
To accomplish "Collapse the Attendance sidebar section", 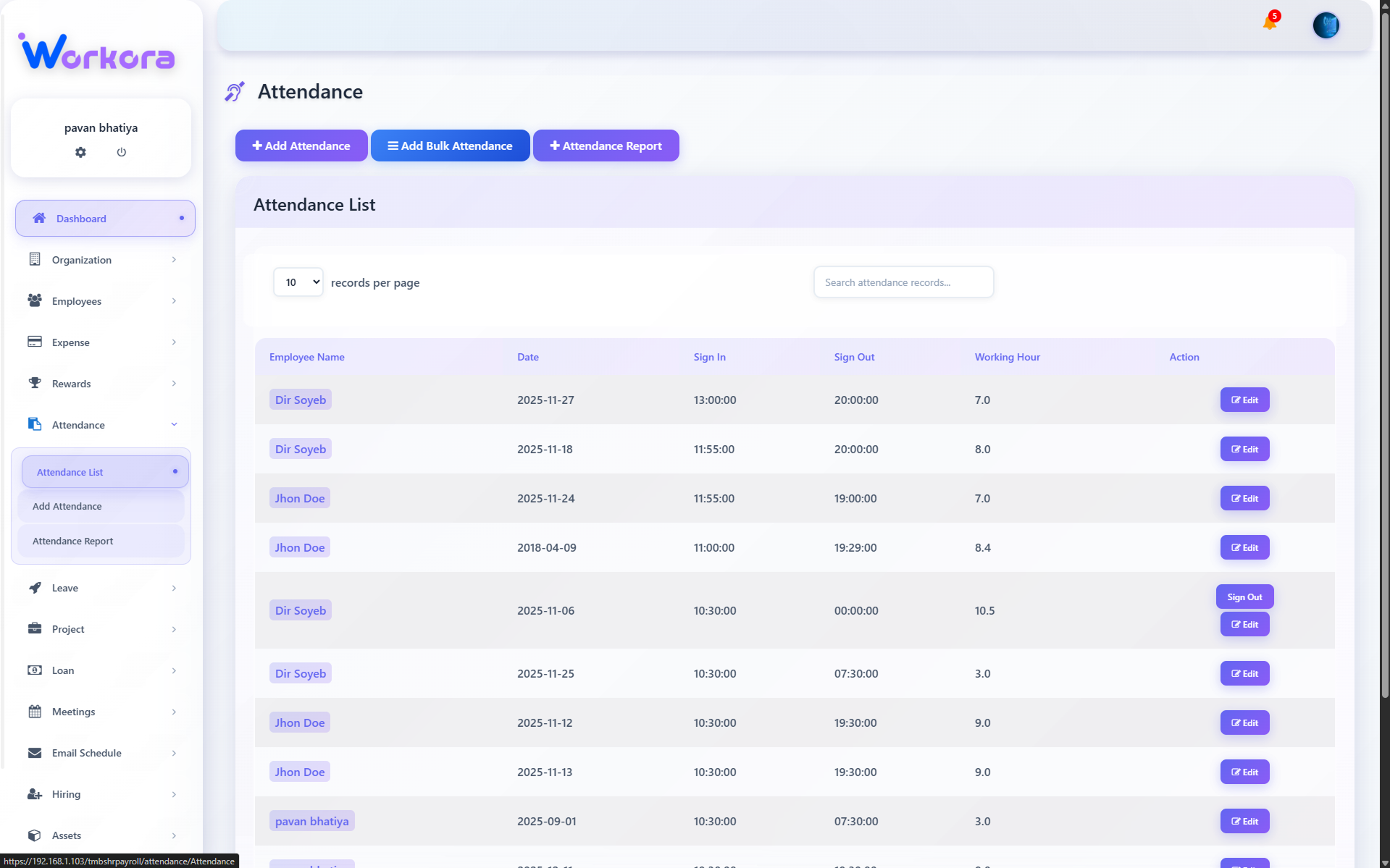I will [x=101, y=425].
